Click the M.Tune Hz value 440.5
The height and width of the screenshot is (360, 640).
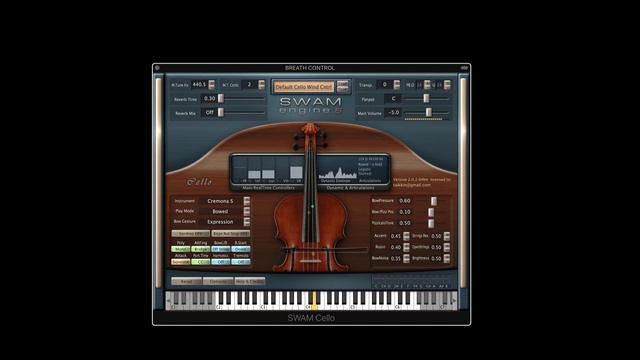(x=199, y=85)
